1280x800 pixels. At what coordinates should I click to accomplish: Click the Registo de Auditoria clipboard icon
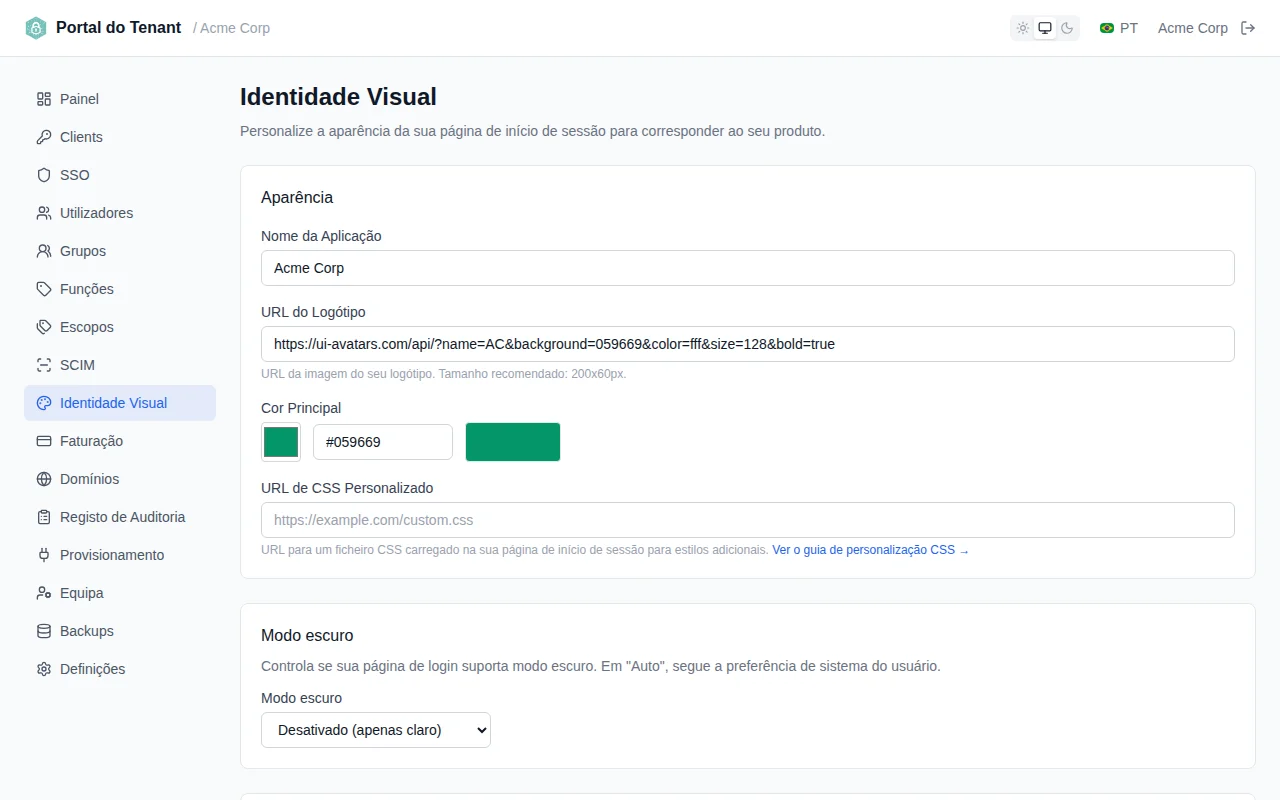point(44,517)
